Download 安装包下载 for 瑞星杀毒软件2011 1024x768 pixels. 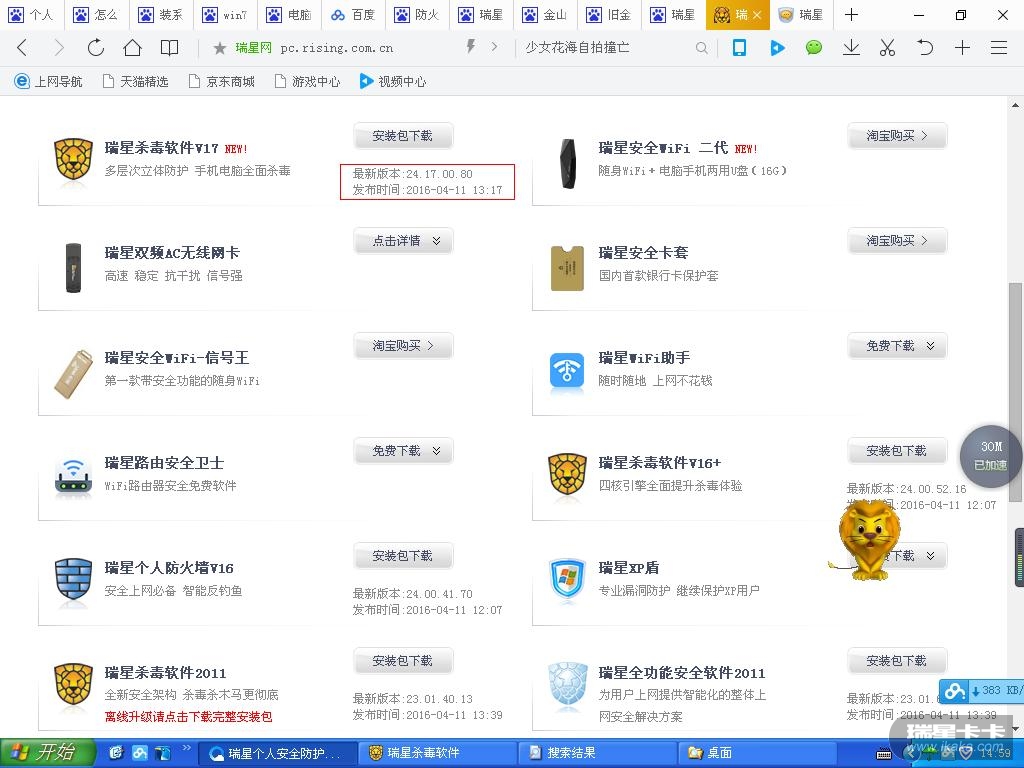[404, 661]
